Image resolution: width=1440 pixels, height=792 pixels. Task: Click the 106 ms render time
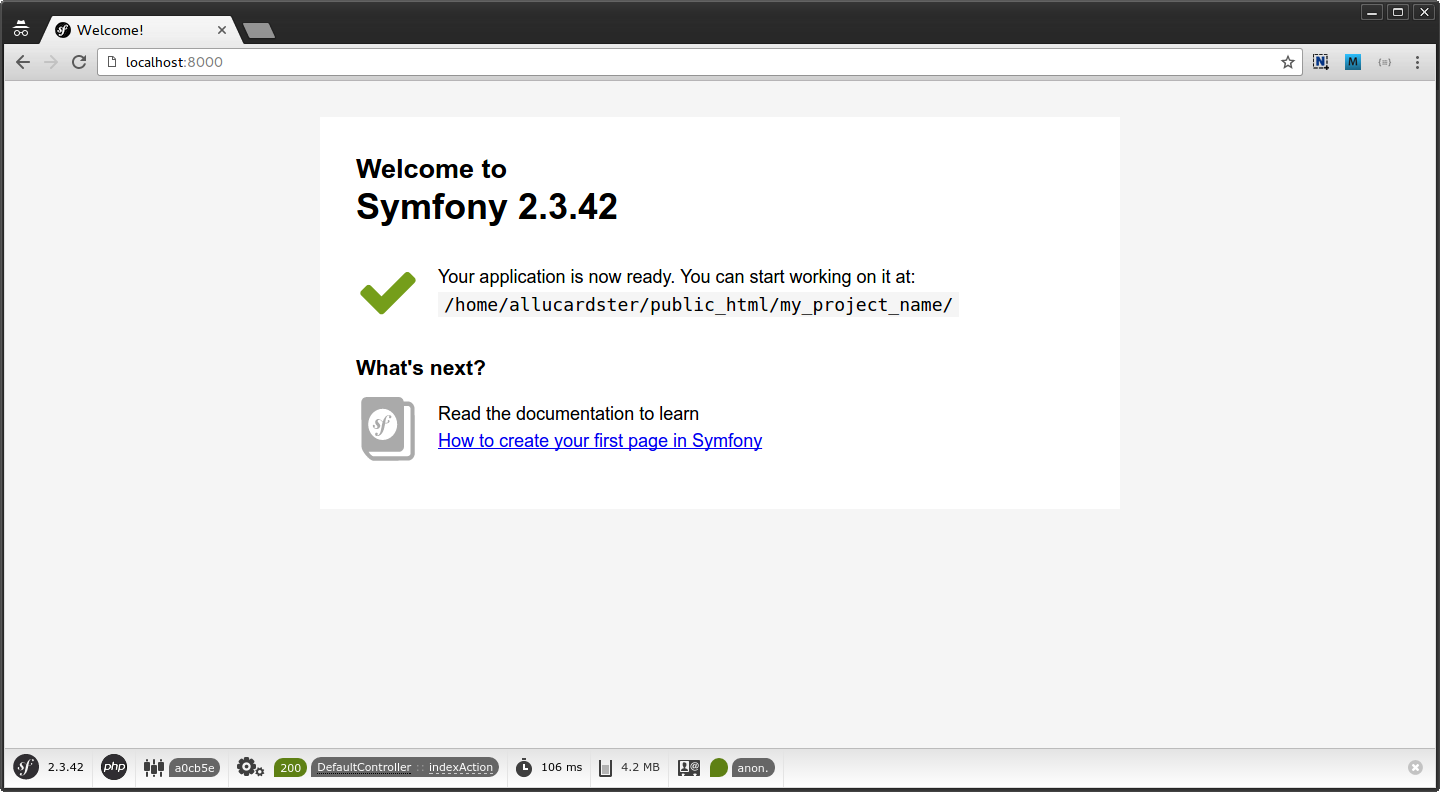[561, 767]
